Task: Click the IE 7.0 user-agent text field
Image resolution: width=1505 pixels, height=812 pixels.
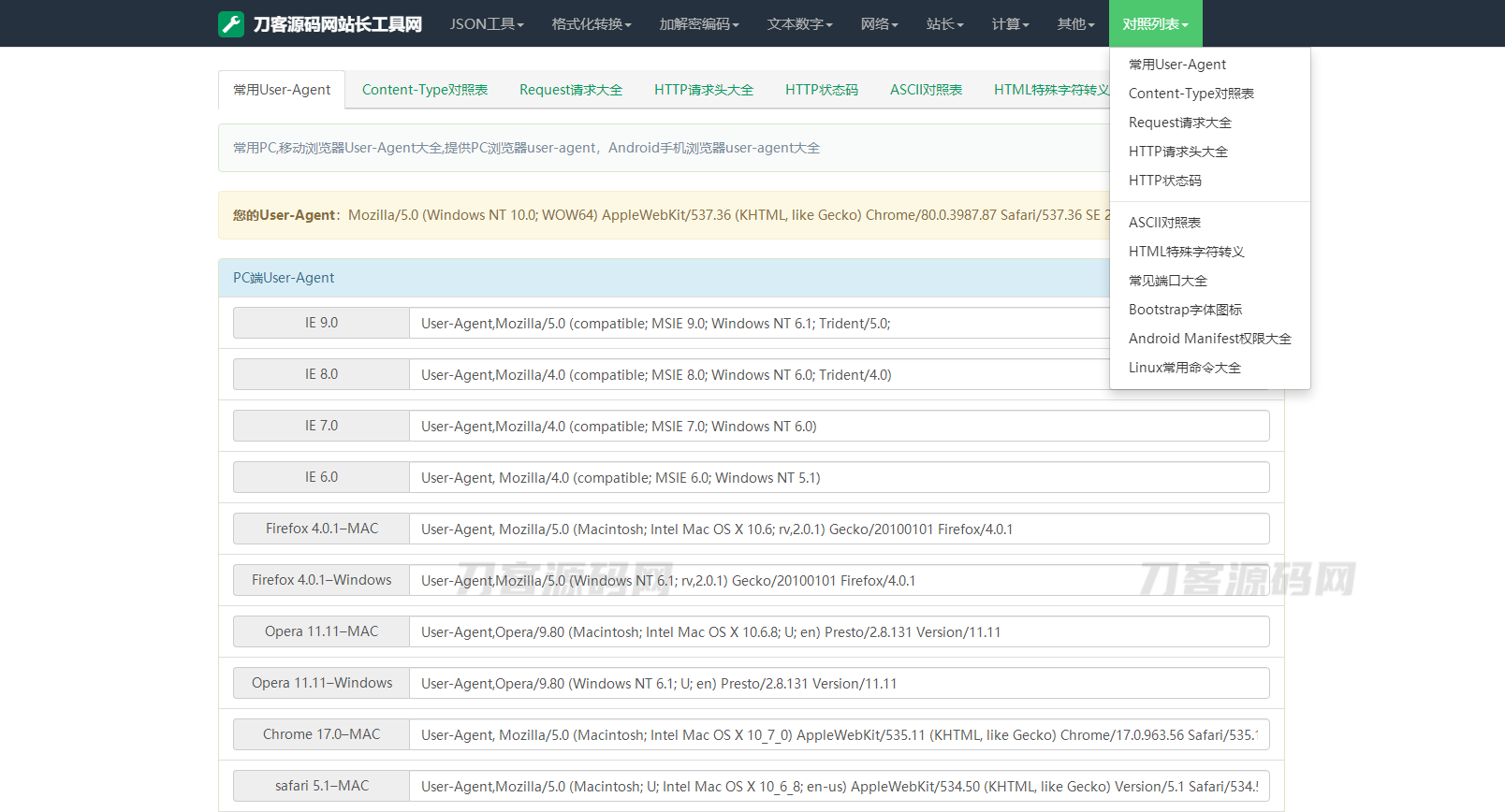Action: click(x=838, y=427)
